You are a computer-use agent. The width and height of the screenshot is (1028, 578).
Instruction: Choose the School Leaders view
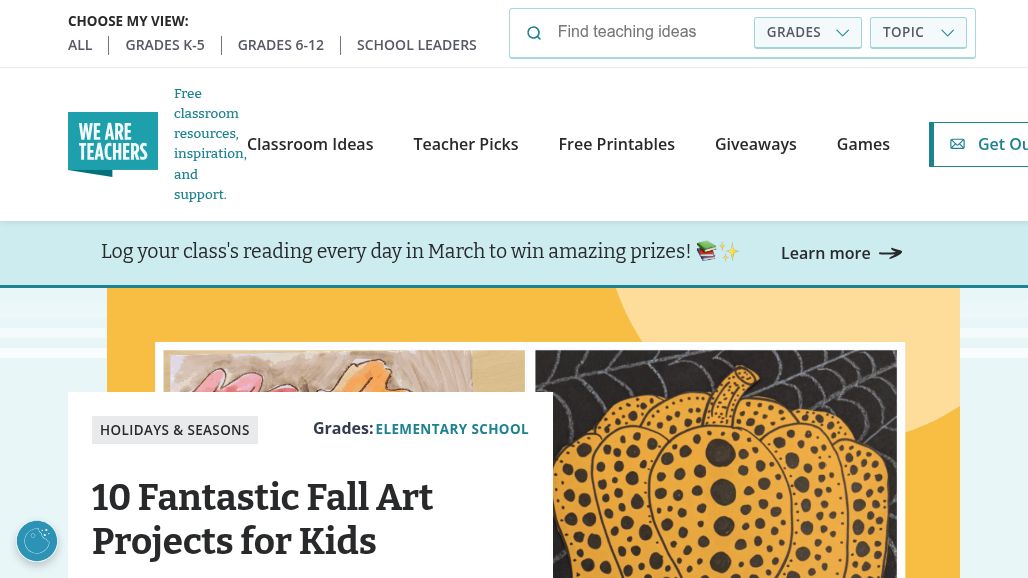[417, 45]
